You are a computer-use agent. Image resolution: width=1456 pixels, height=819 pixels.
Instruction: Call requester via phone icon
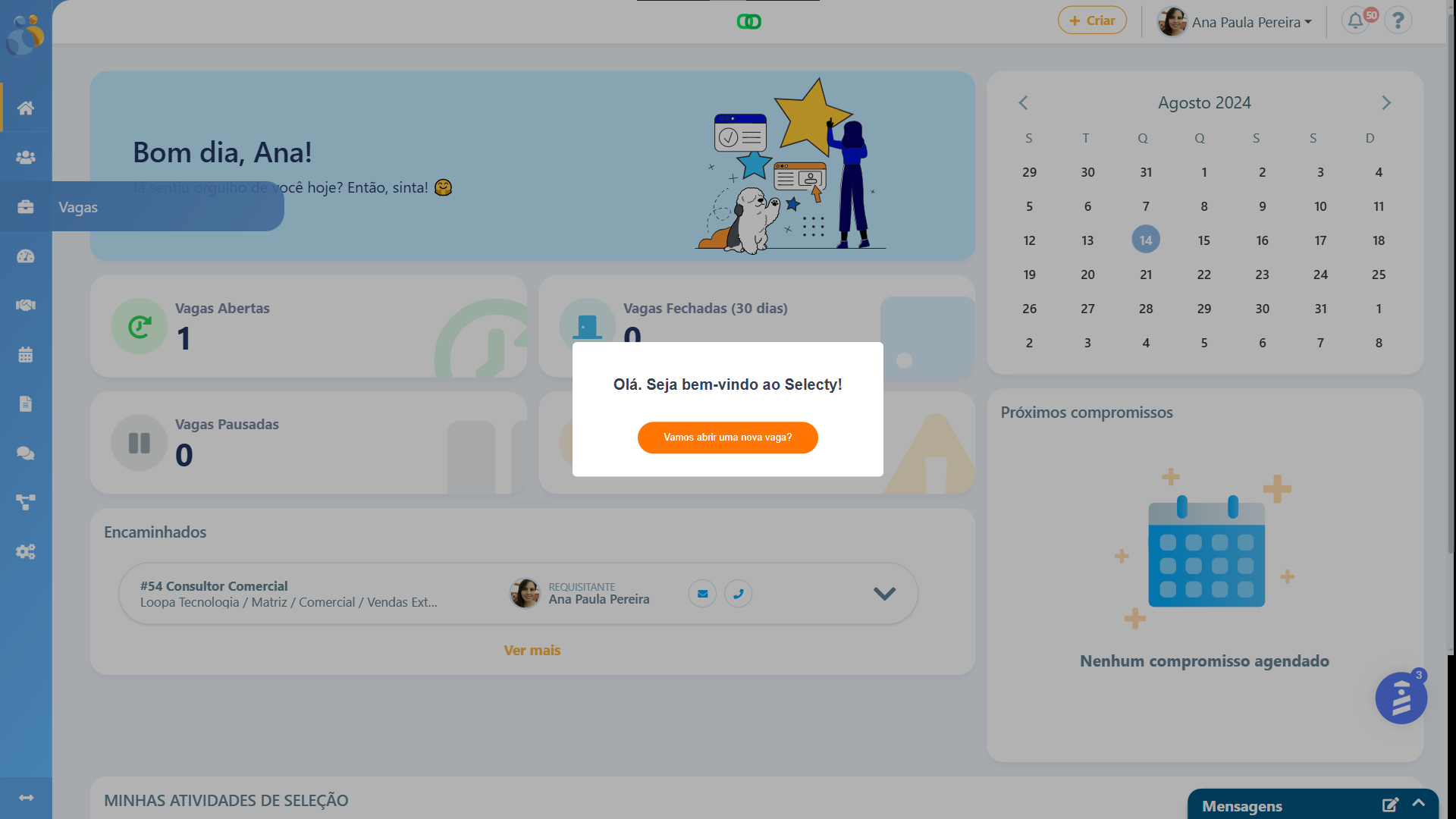point(738,594)
